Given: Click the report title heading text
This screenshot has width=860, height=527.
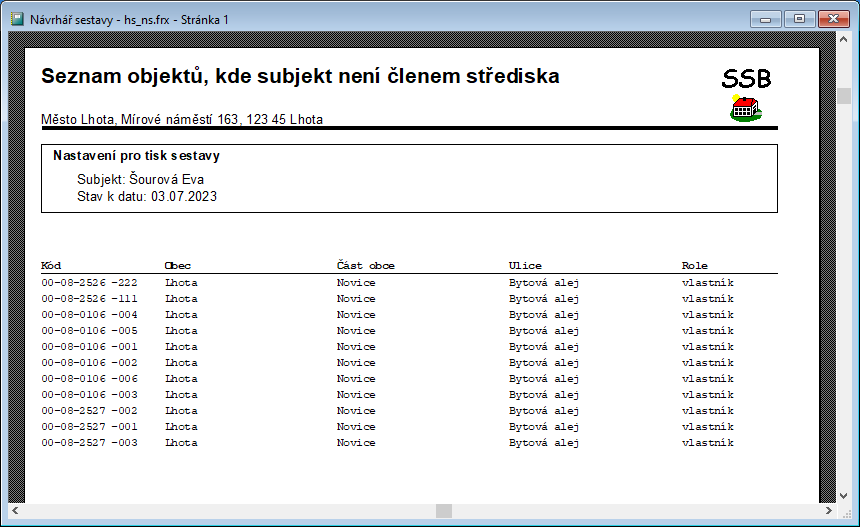Looking at the screenshot, I should point(300,77).
